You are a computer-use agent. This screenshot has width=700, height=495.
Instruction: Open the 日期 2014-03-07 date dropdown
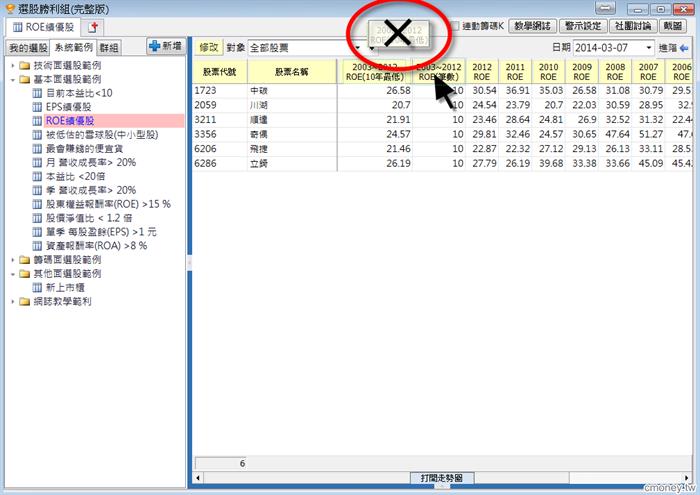[x=649, y=48]
